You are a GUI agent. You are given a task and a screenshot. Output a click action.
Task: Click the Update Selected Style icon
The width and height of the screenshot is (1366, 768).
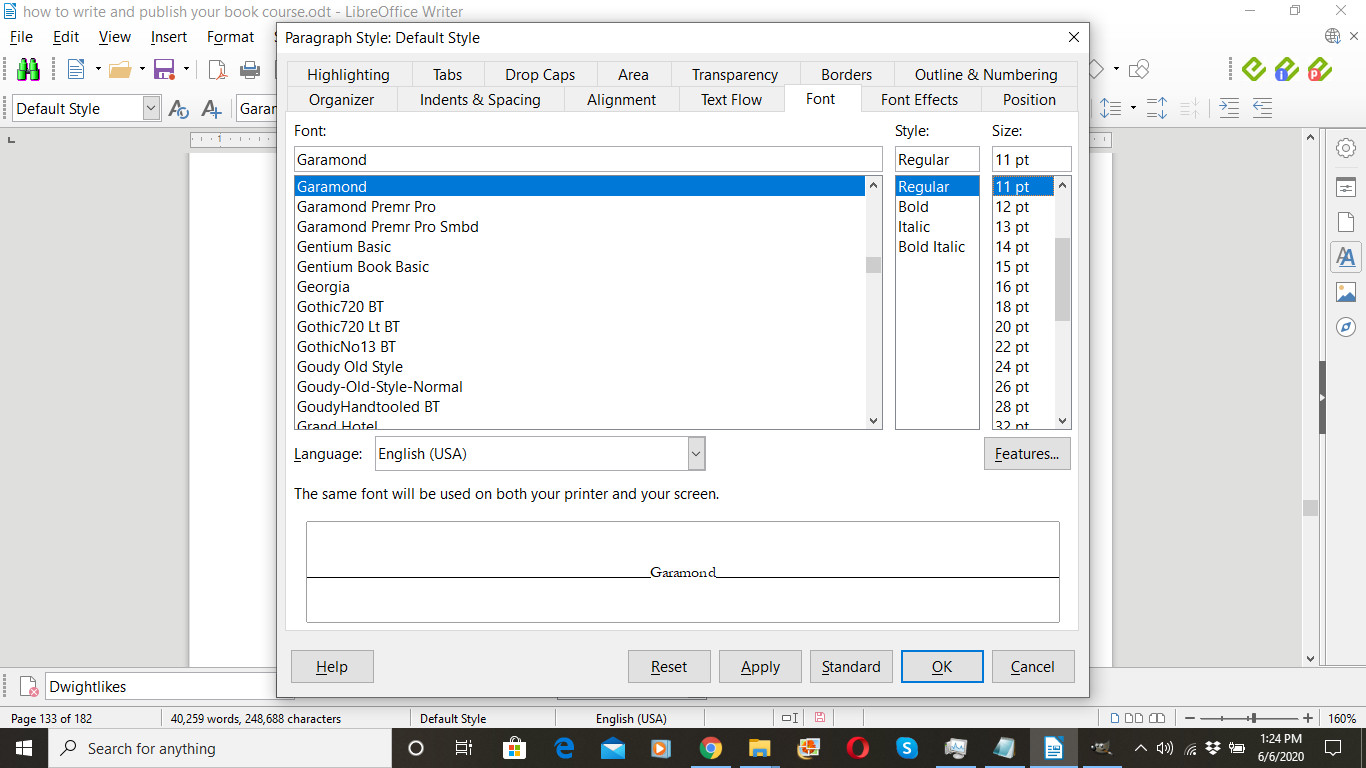tap(179, 109)
